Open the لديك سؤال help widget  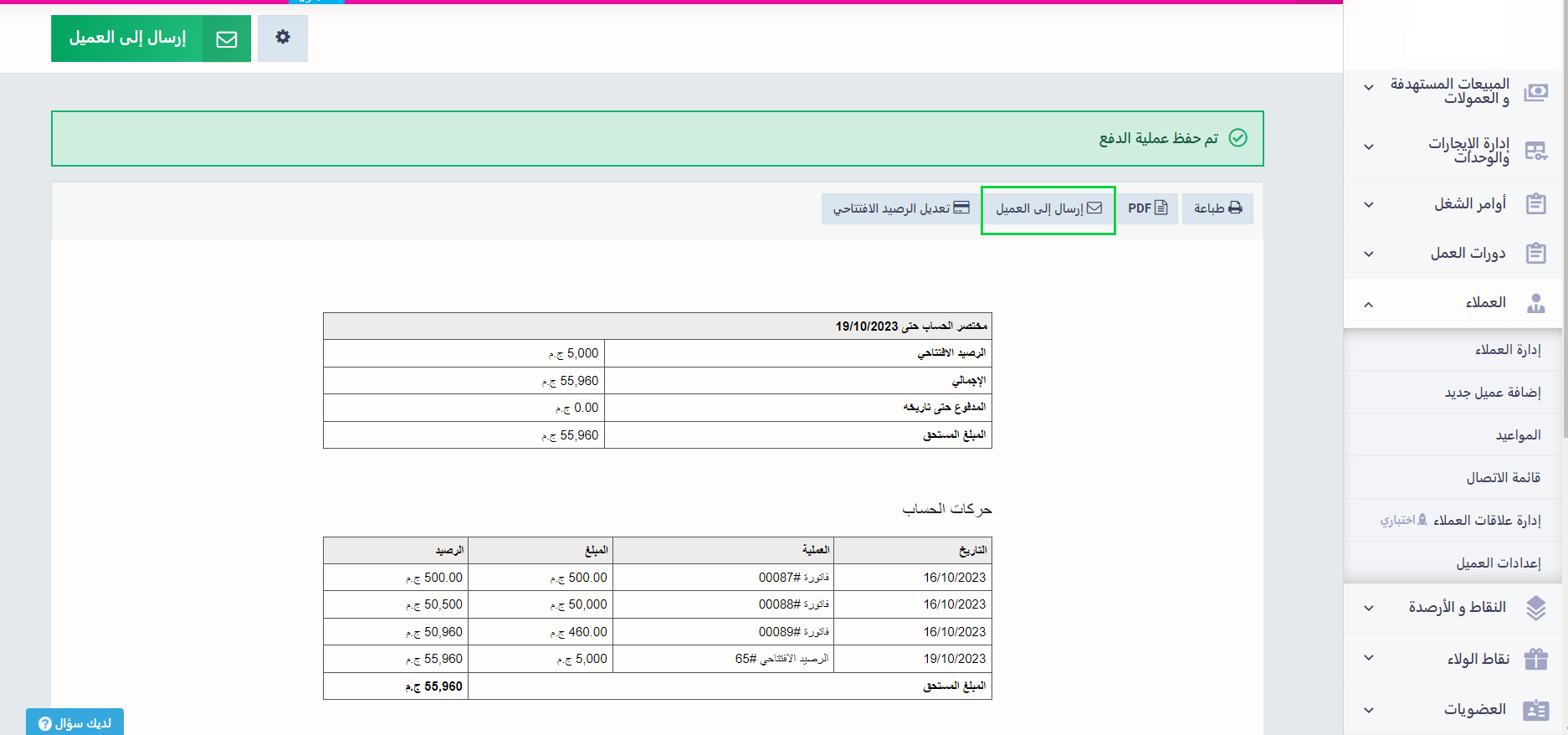point(75,722)
